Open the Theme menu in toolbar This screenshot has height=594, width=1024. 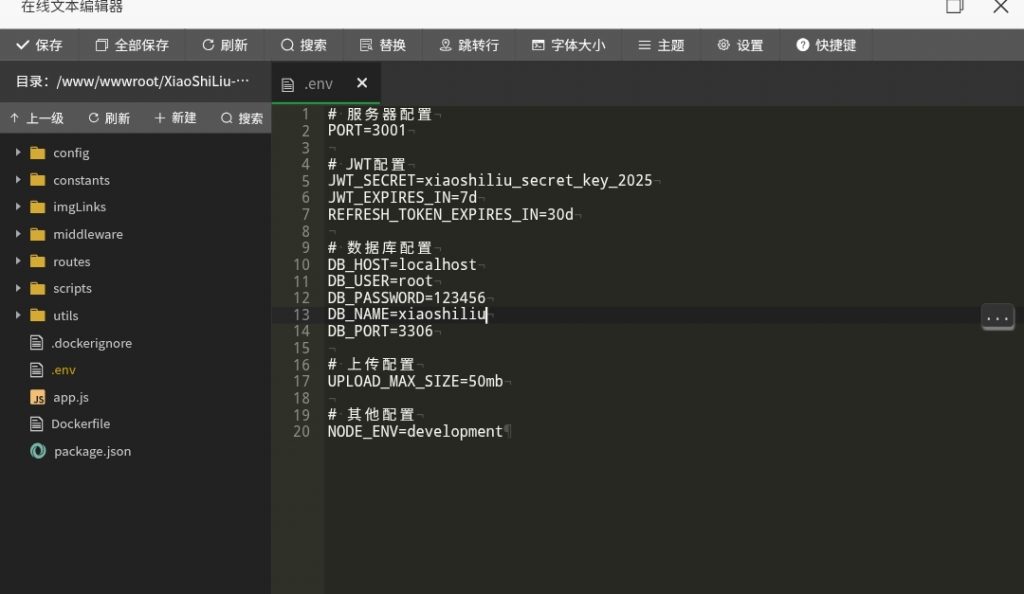660,45
